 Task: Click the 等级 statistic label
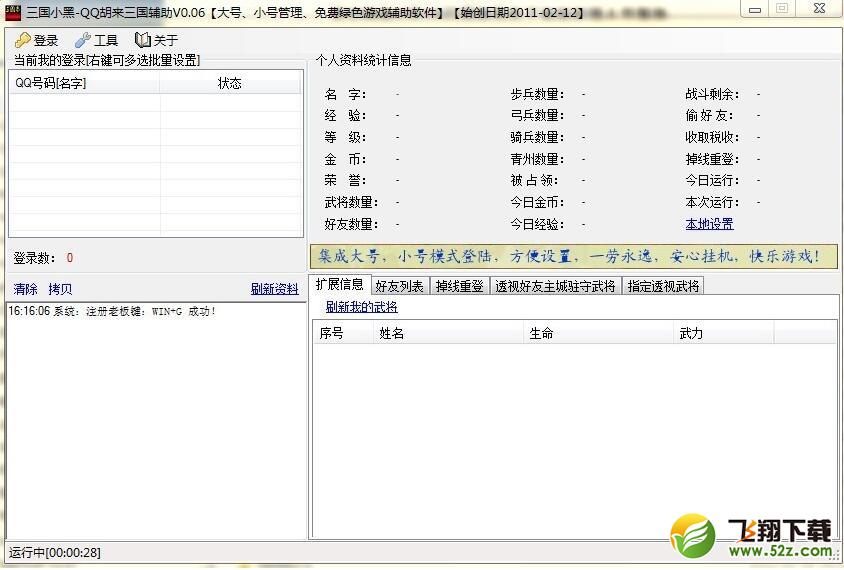coord(345,138)
